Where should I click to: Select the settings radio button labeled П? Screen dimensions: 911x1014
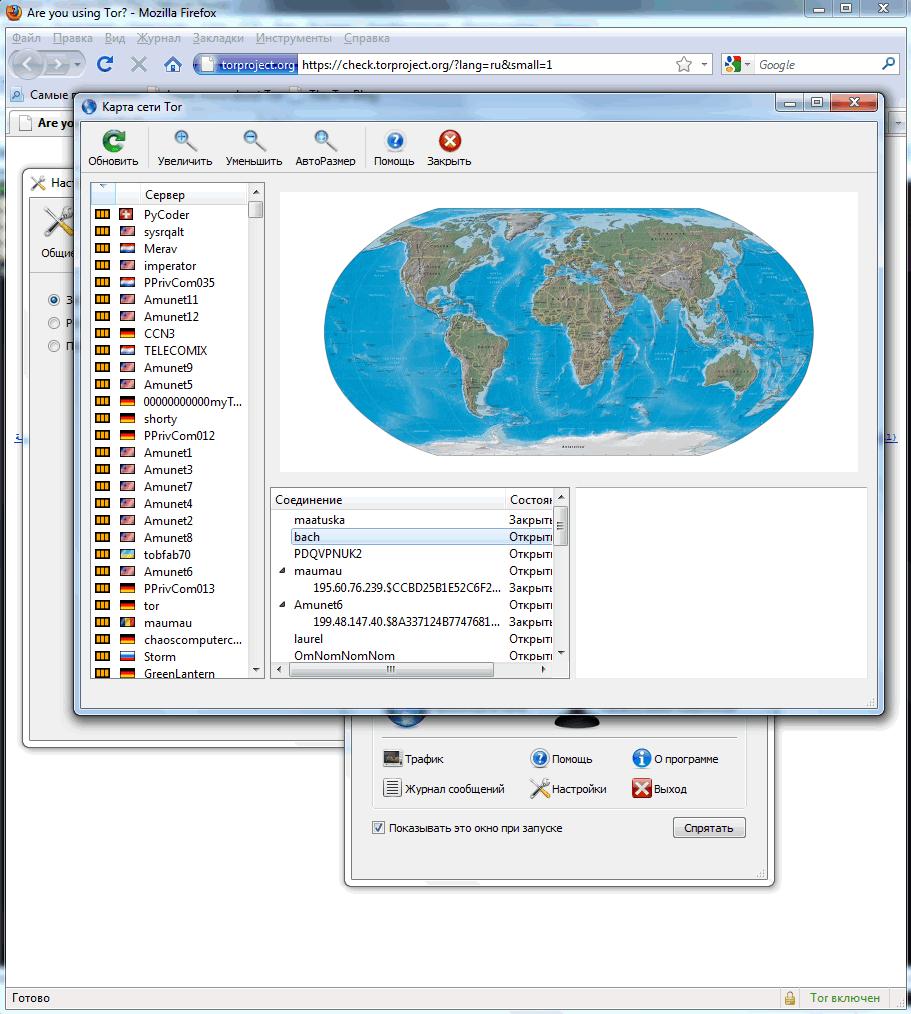(54, 346)
